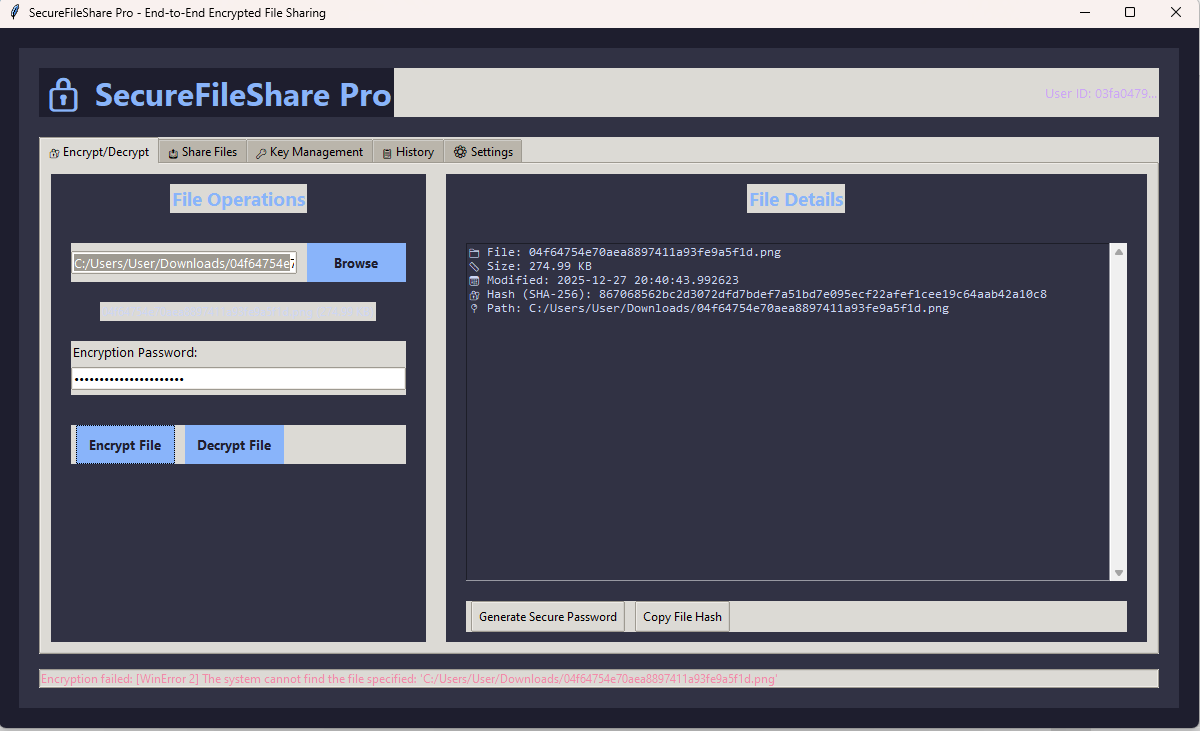Click the feather app icon in title bar
This screenshot has height=731, width=1200.
coord(15,13)
